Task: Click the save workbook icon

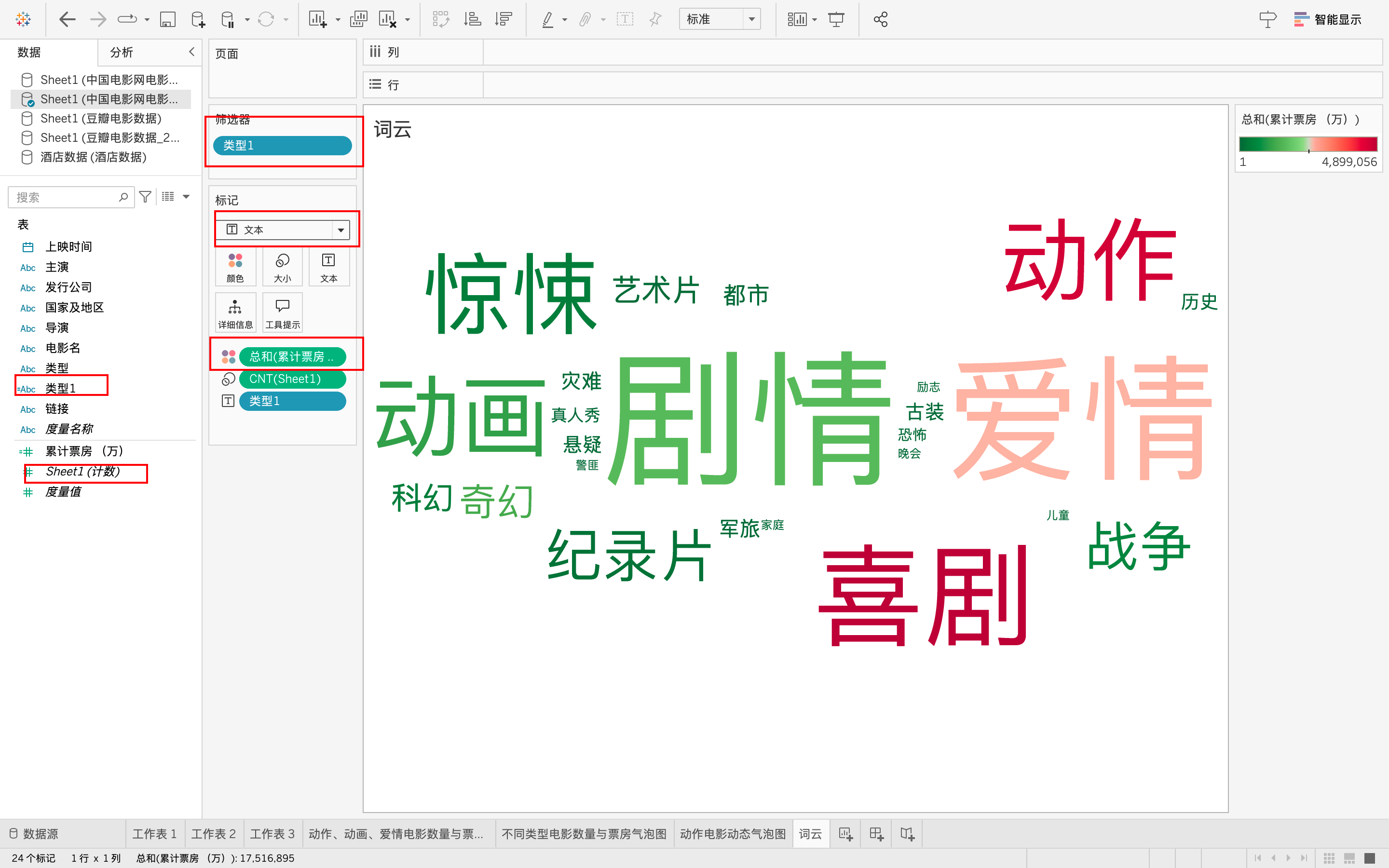Action: tap(167, 19)
